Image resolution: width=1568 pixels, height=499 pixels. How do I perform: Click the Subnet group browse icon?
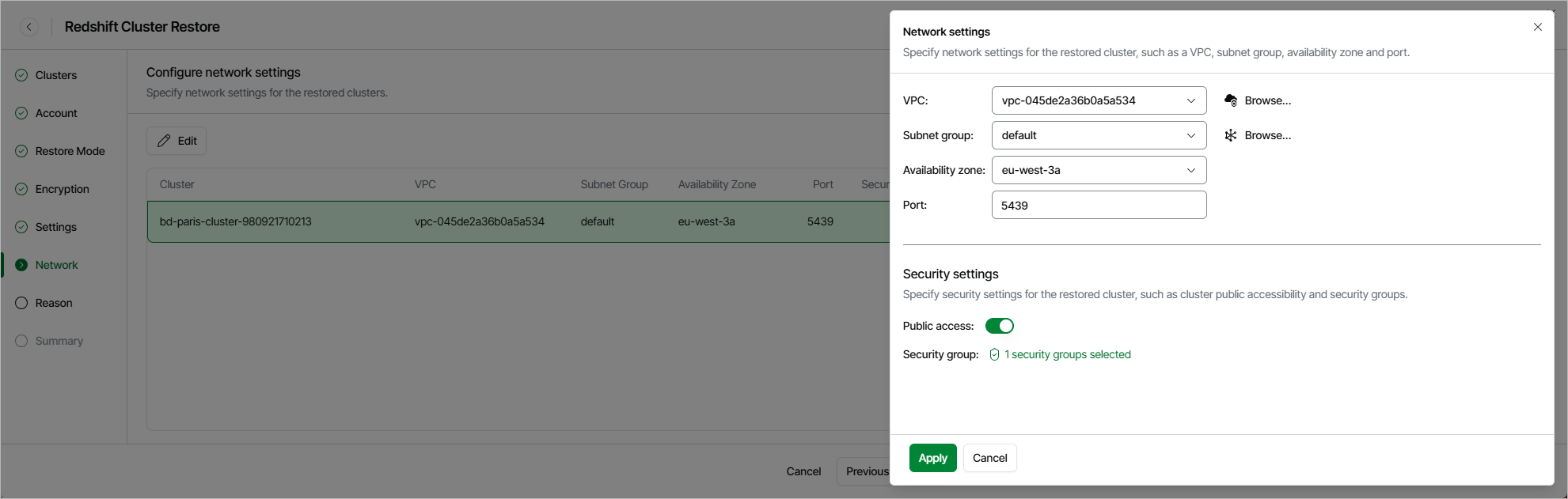1231,135
